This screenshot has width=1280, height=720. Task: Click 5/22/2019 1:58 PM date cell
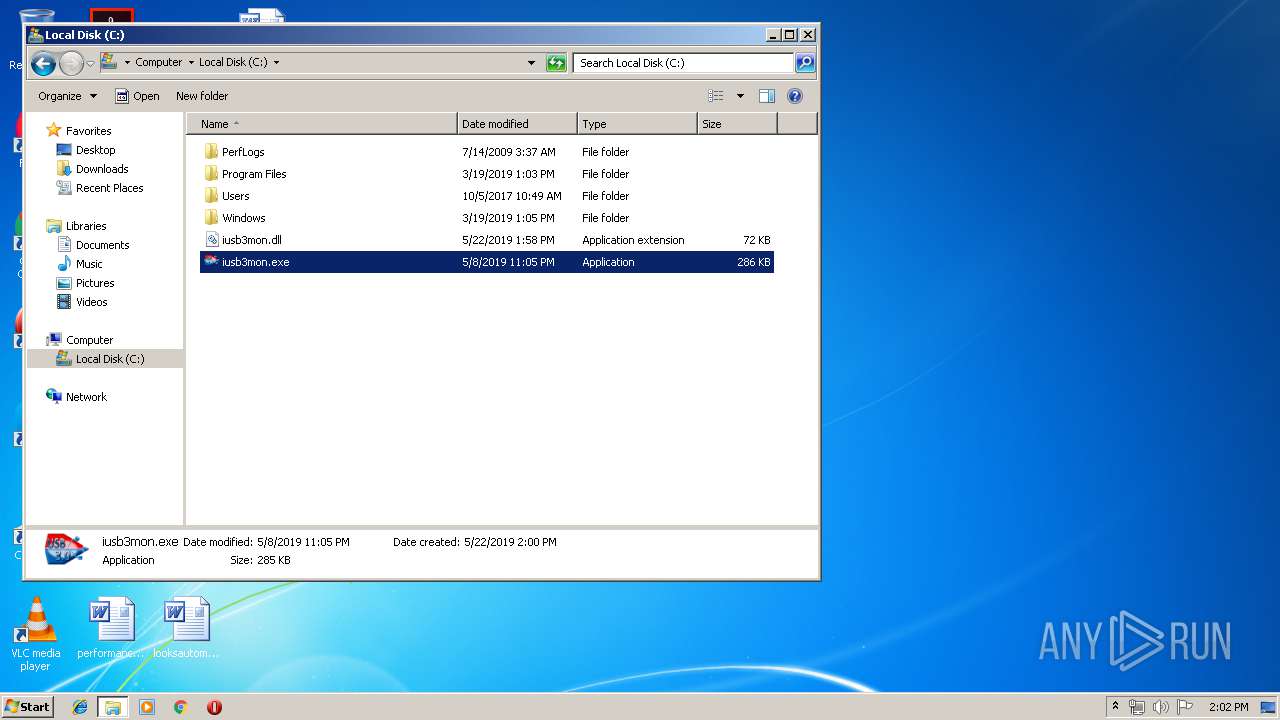tap(508, 240)
